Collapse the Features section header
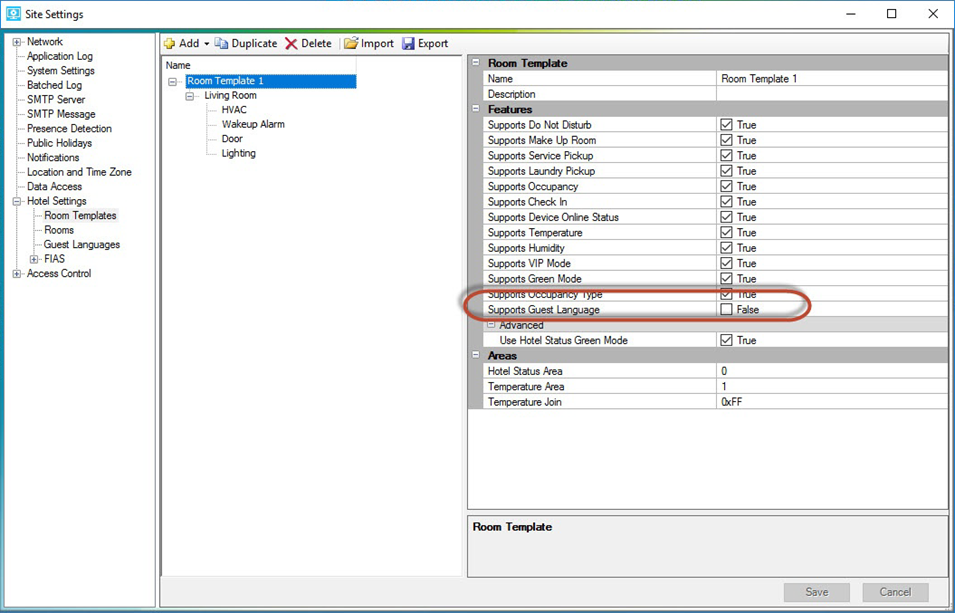The width and height of the screenshot is (955, 613). tap(475, 109)
